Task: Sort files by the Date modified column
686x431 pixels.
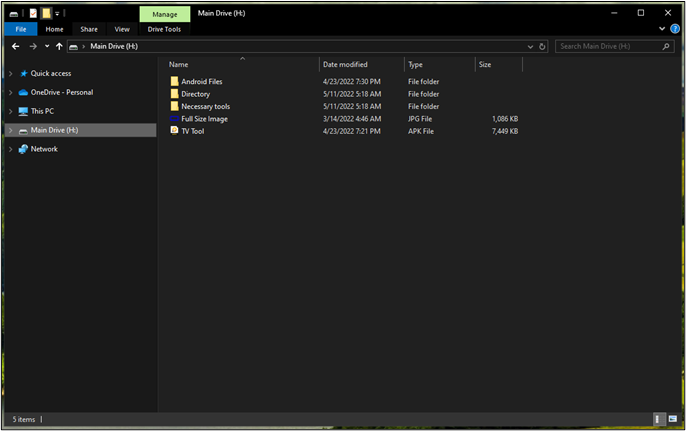Action: [x=344, y=64]
